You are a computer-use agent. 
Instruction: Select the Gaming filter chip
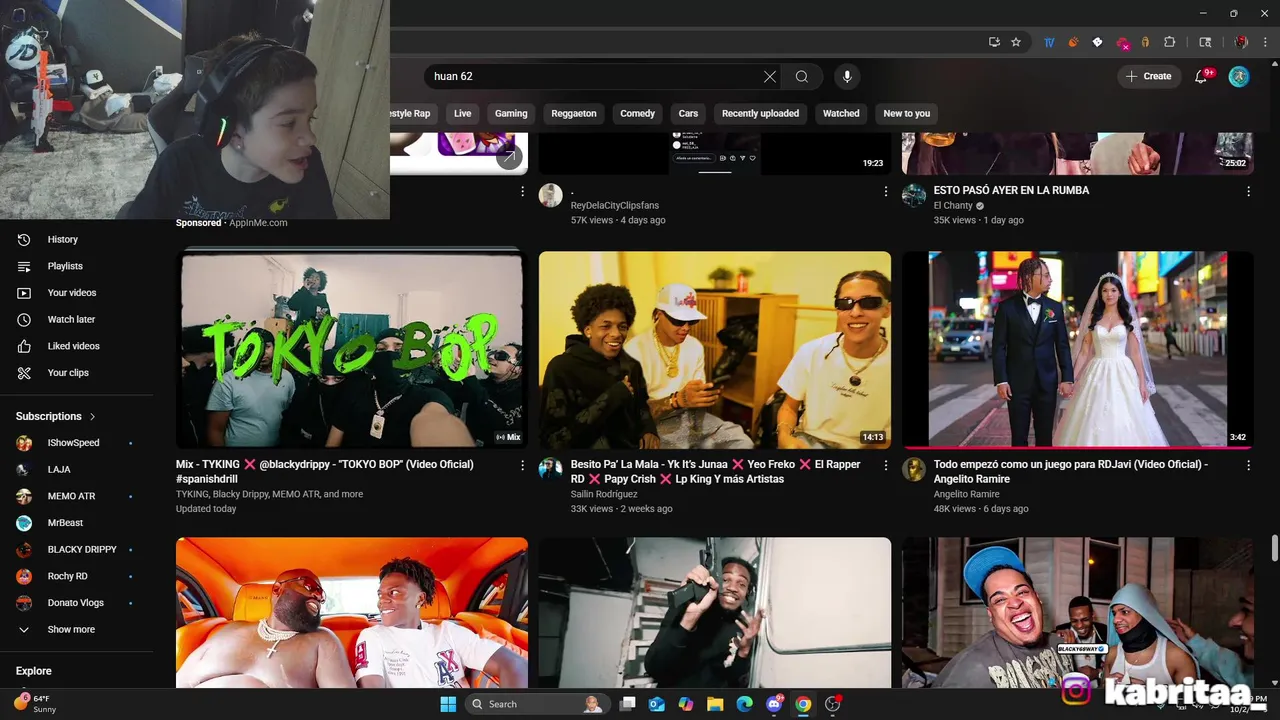pyautogui.click(x=511, y=113)
